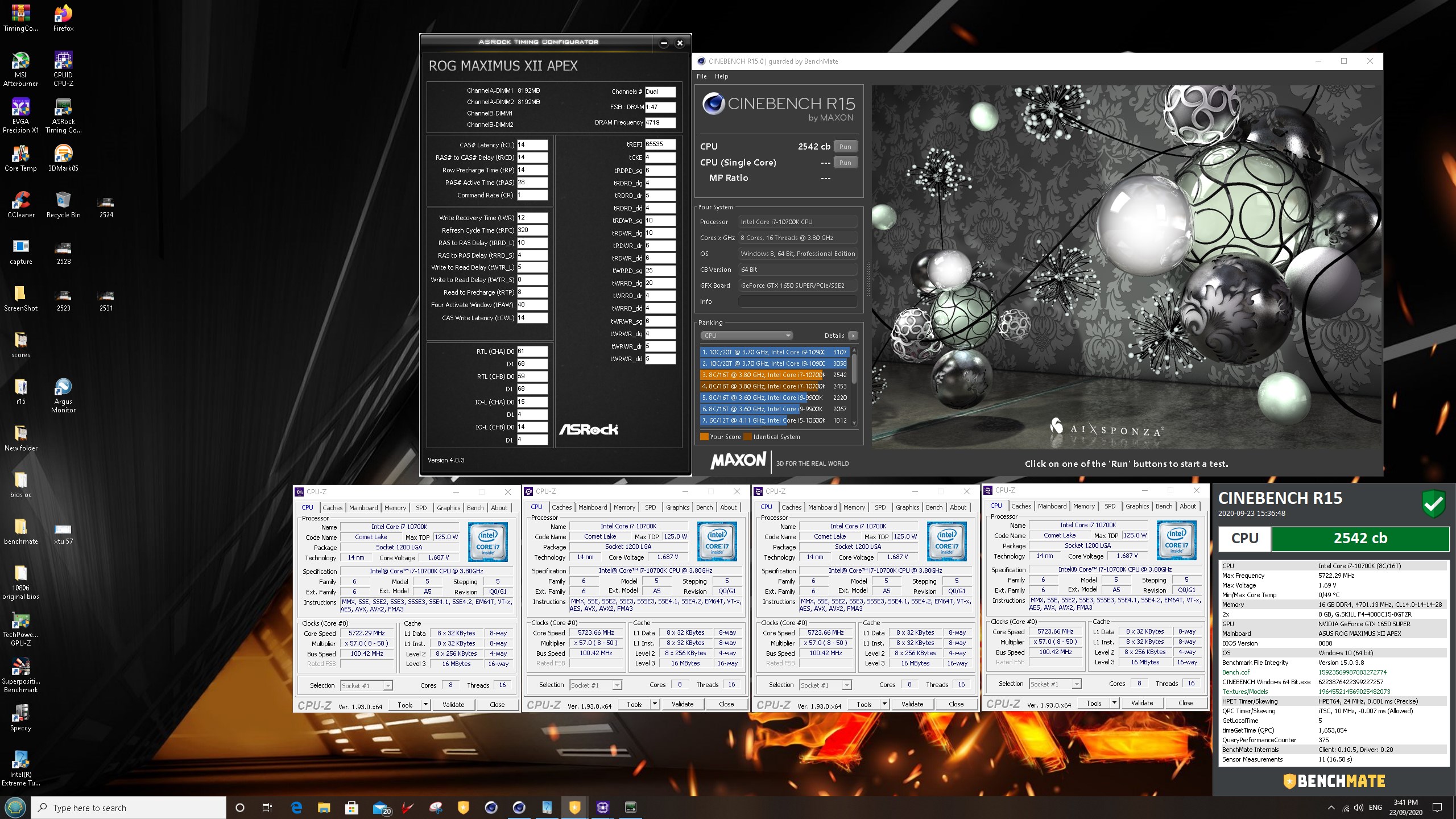Open Tools dropdown arrow in third-from-left CPU-Z window
The height and width of the screenshot is (819, 1456).
884,704
